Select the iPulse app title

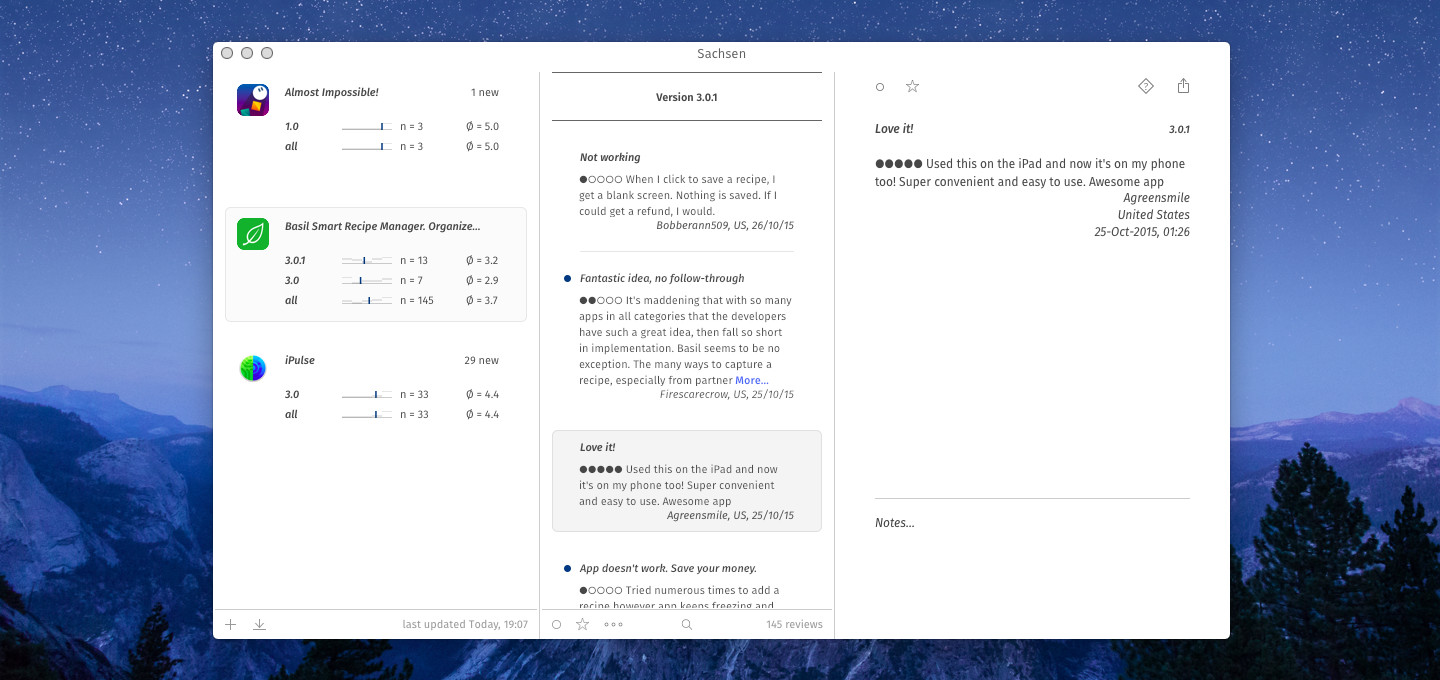pyautogui.click(x=300, y=360)
